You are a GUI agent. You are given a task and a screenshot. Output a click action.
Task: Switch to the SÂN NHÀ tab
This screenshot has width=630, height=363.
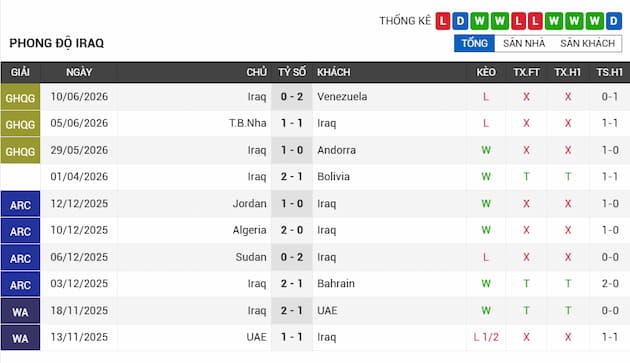pos(524,43)
